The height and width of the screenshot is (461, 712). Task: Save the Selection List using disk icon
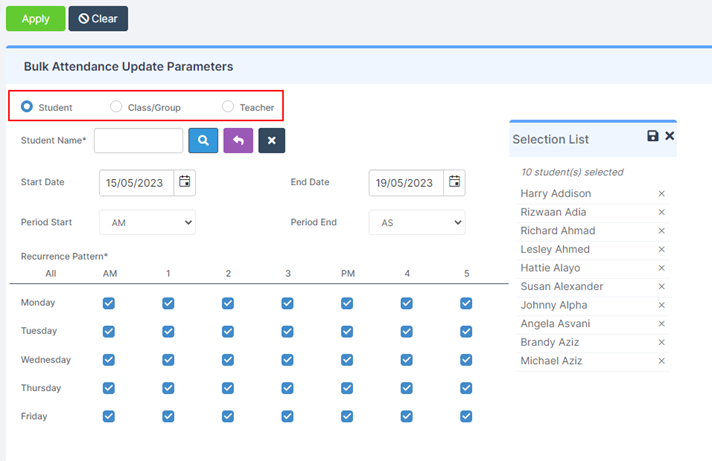click(x=653, y=136)
